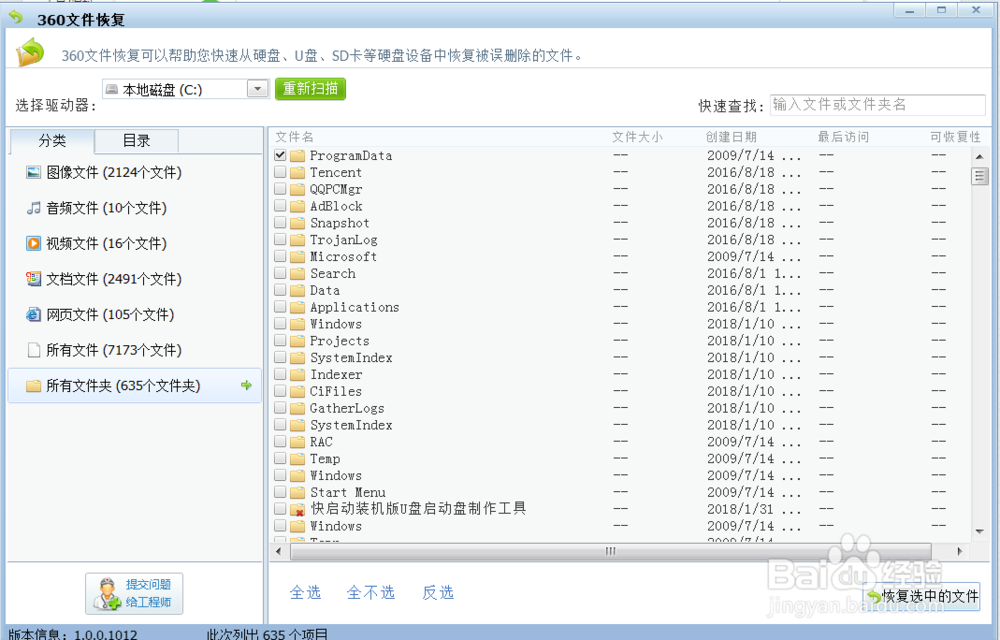1000x640 pixels.
Task: Click the vertical scrollbar thumb in file list
Action: 979,175
